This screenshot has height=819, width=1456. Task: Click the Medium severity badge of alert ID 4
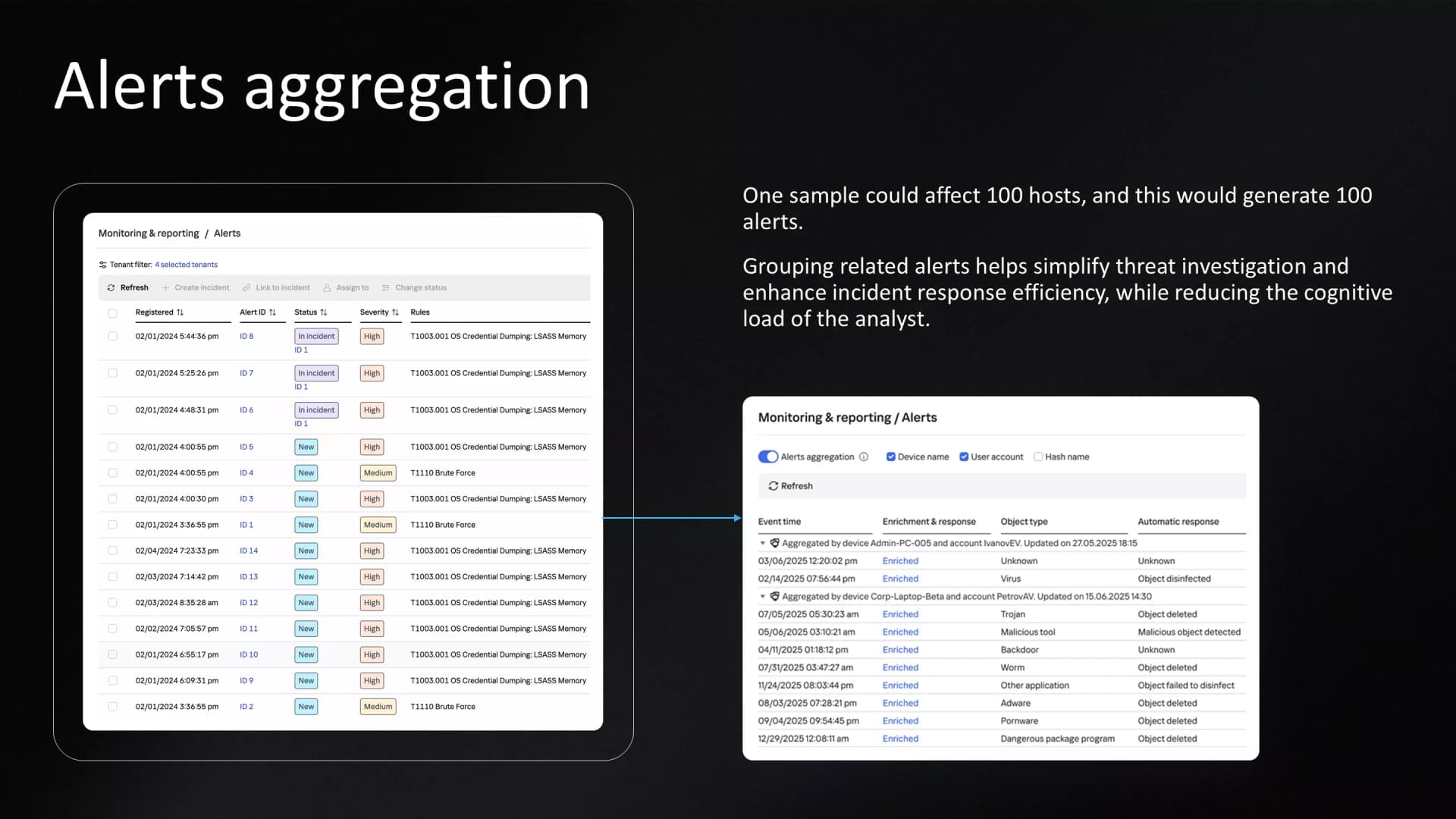pyautogui.click(x=378, y=473)
